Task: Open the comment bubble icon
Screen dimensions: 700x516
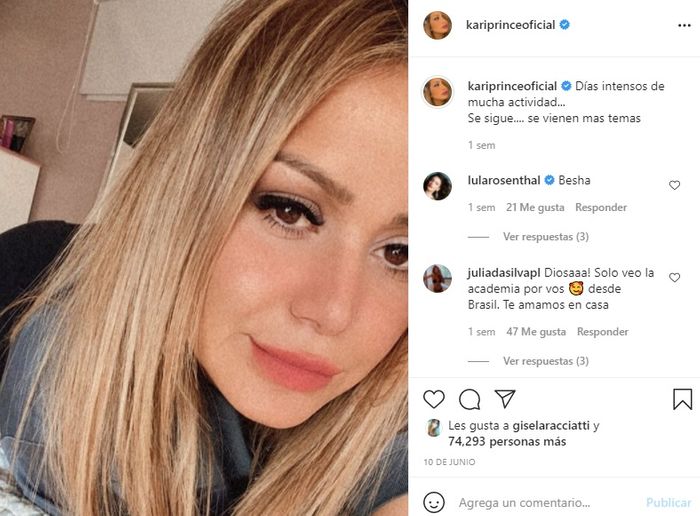Action: tap(469, 399)
